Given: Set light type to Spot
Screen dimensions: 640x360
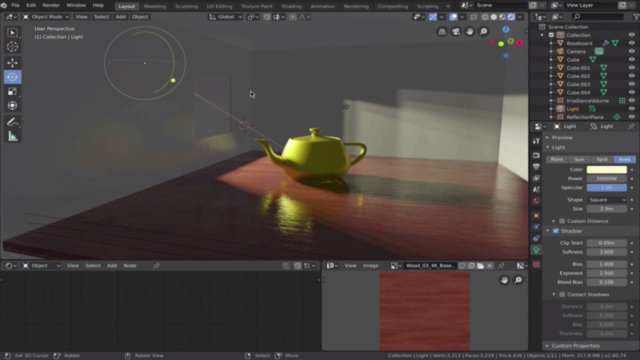Looking at the screenshot, I should (602, 159).
